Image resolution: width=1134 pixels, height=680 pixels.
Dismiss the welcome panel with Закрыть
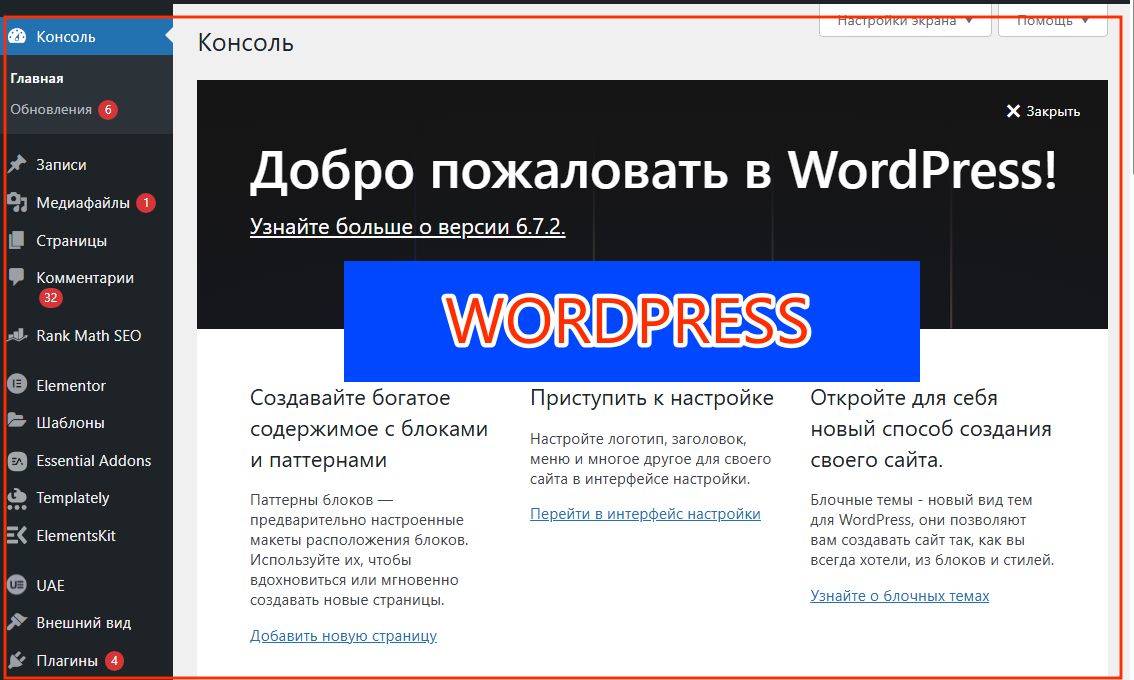(1043, 111)
